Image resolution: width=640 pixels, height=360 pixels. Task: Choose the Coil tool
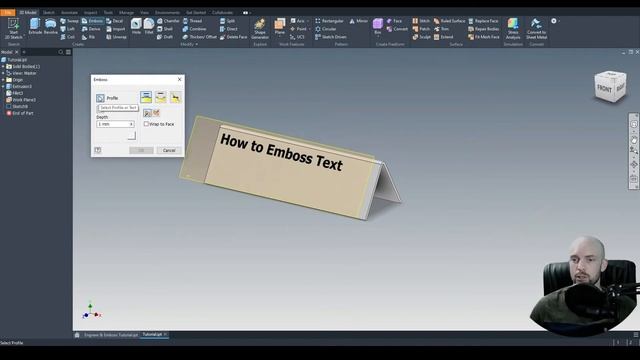click(x=68, y=37)
